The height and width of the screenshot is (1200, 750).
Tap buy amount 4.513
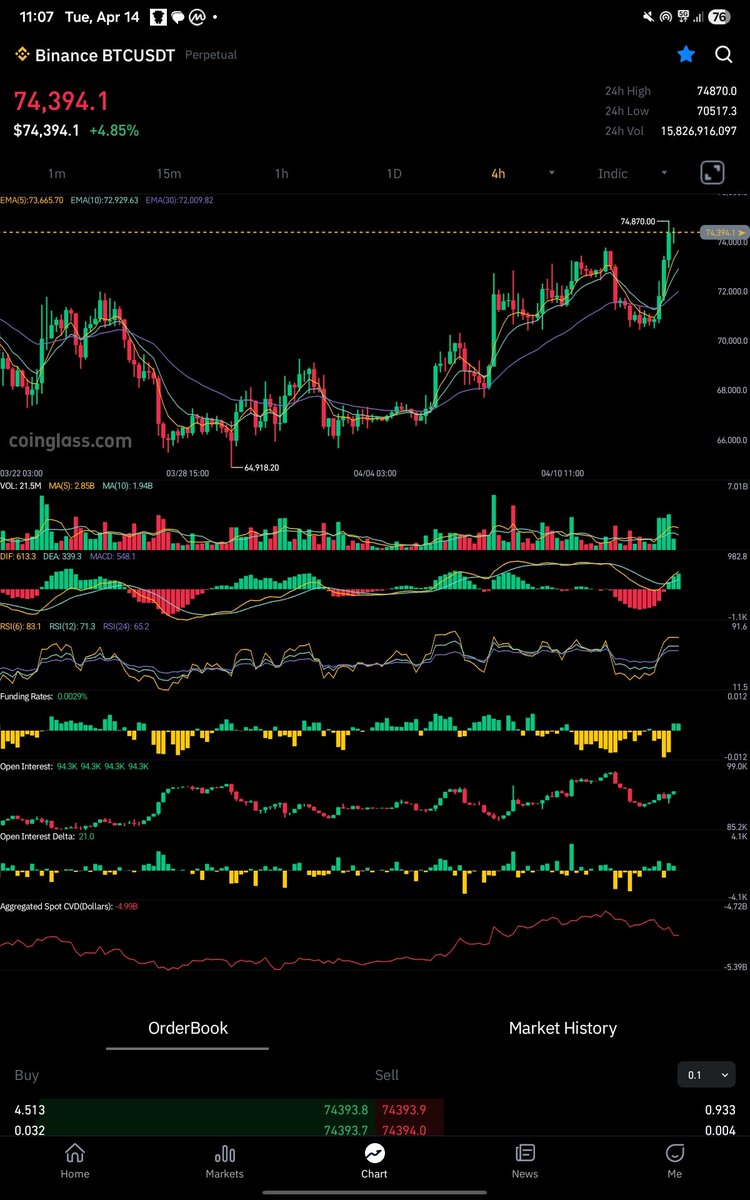click(x=29, y=1110)
